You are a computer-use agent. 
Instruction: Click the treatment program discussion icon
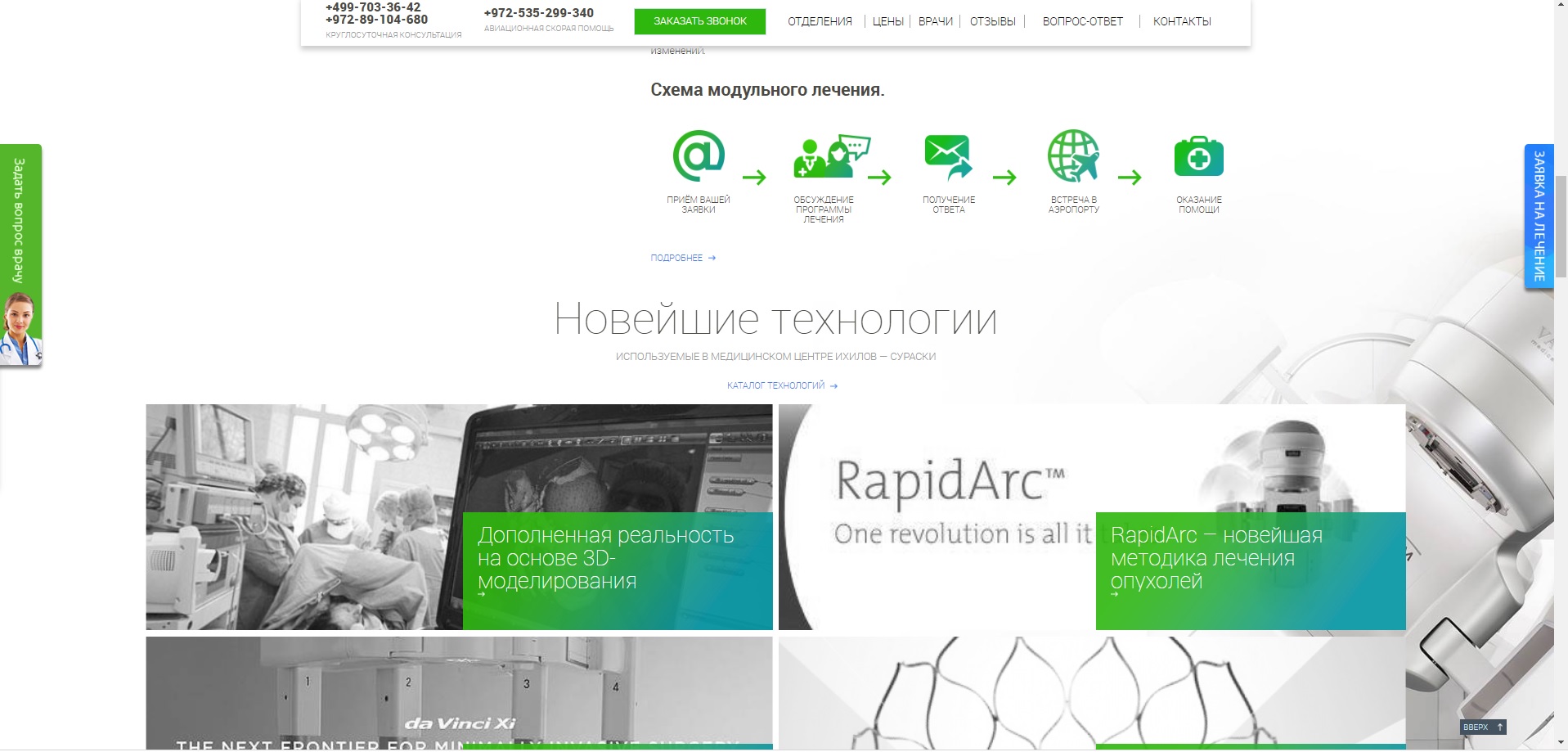click(831, 155)
